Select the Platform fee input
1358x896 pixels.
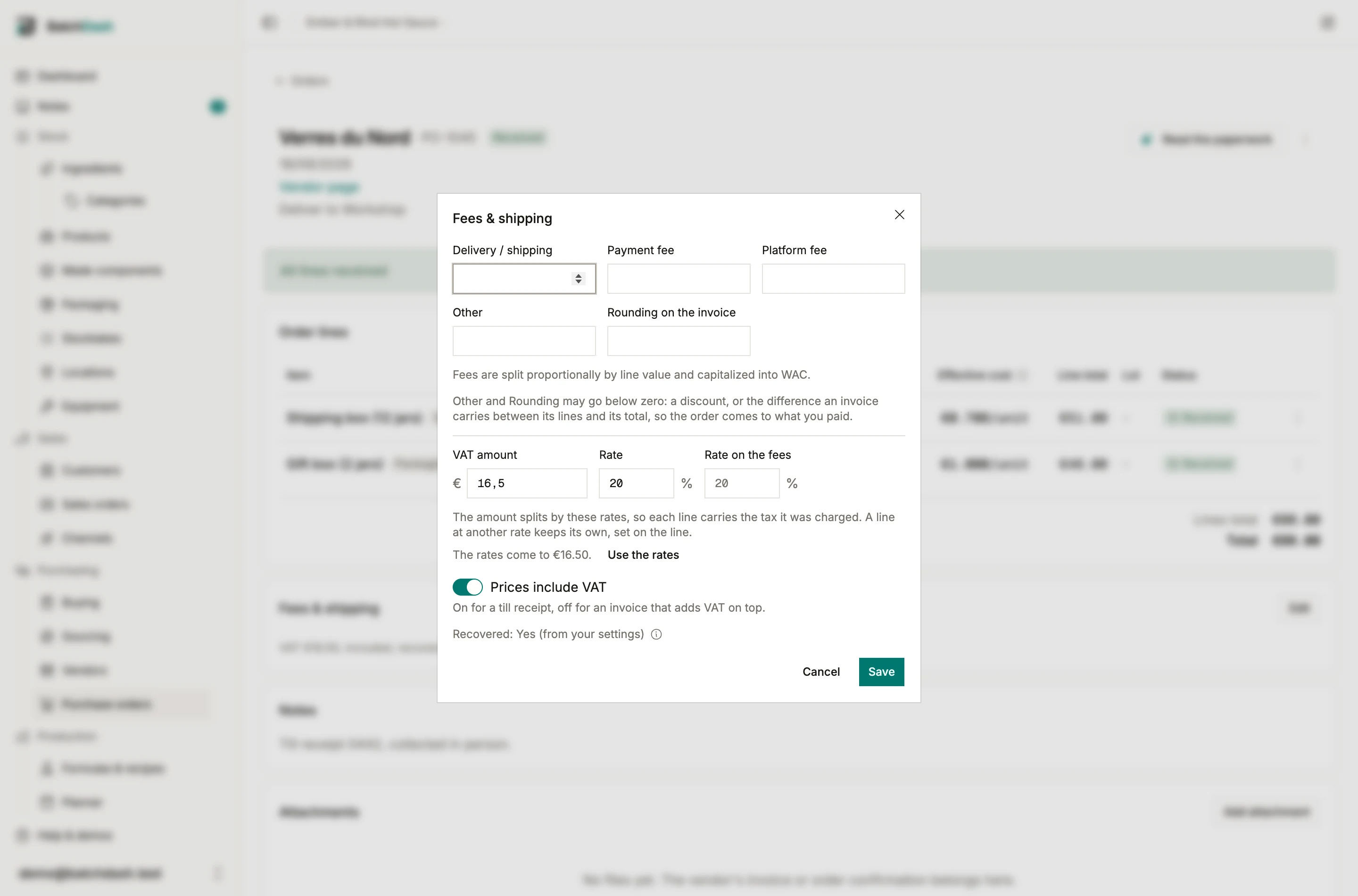point(833,278)
